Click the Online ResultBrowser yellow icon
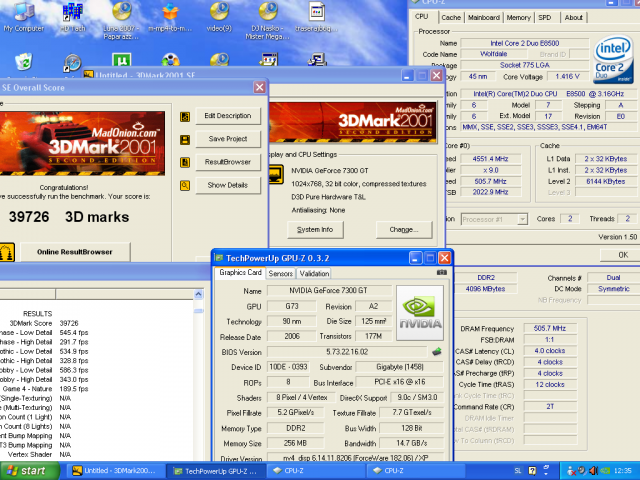The width and height of the screenshot is (640, 480). point(7,252)
